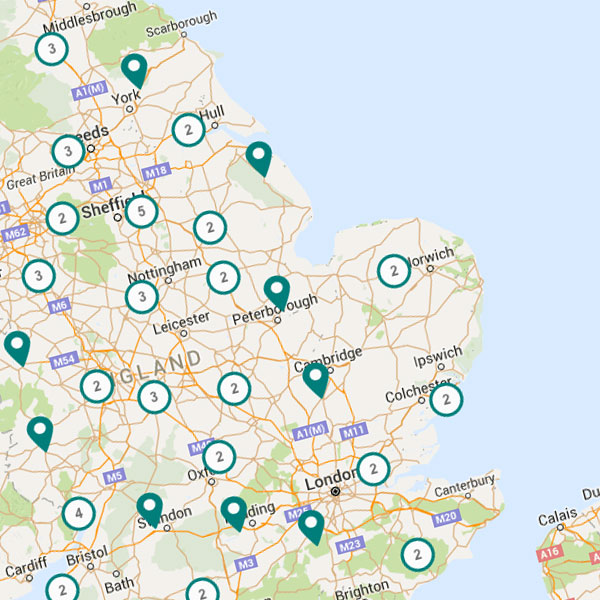Open the 5 cluster near Sheffield
Screen dimensions: 600x600
coord(142,212)
